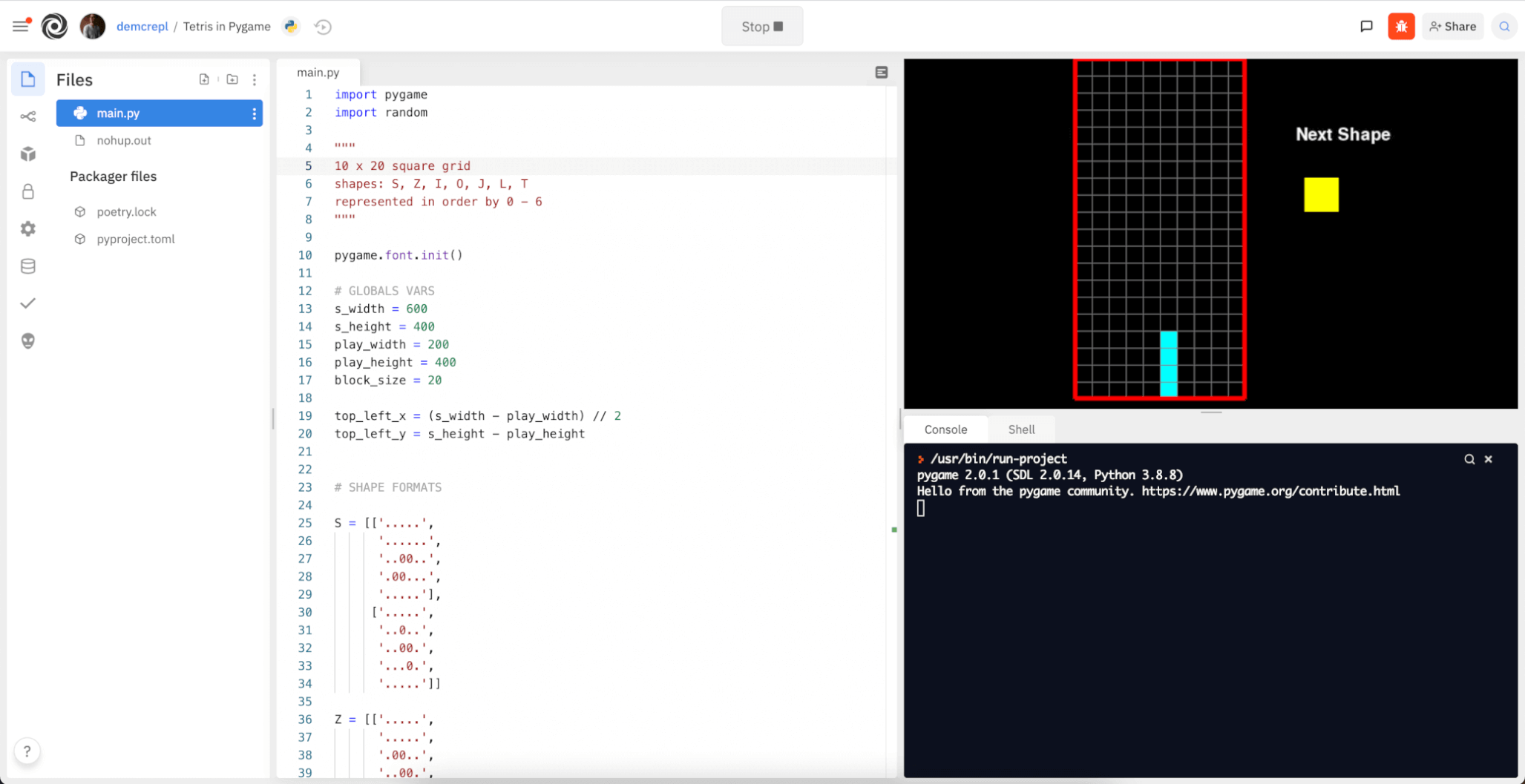
Task: Open poetry.lock file
Action: pyautogui.click(x=126, y=211)
